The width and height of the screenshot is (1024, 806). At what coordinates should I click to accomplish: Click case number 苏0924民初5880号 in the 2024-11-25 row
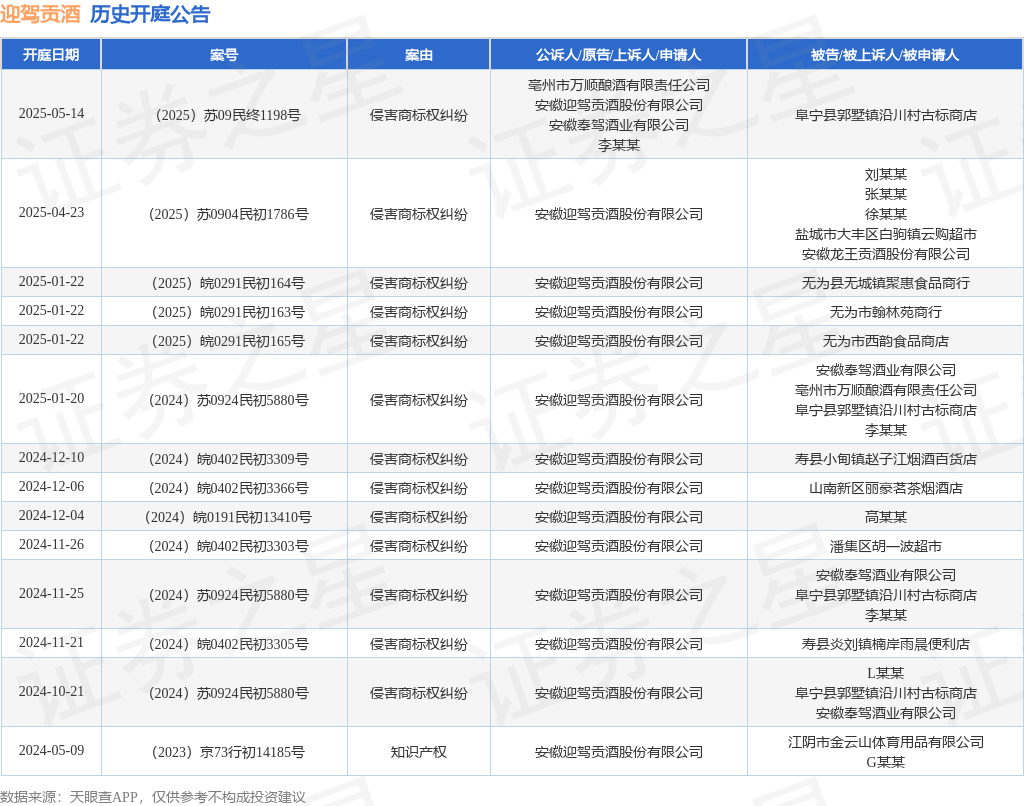[252, 595]
